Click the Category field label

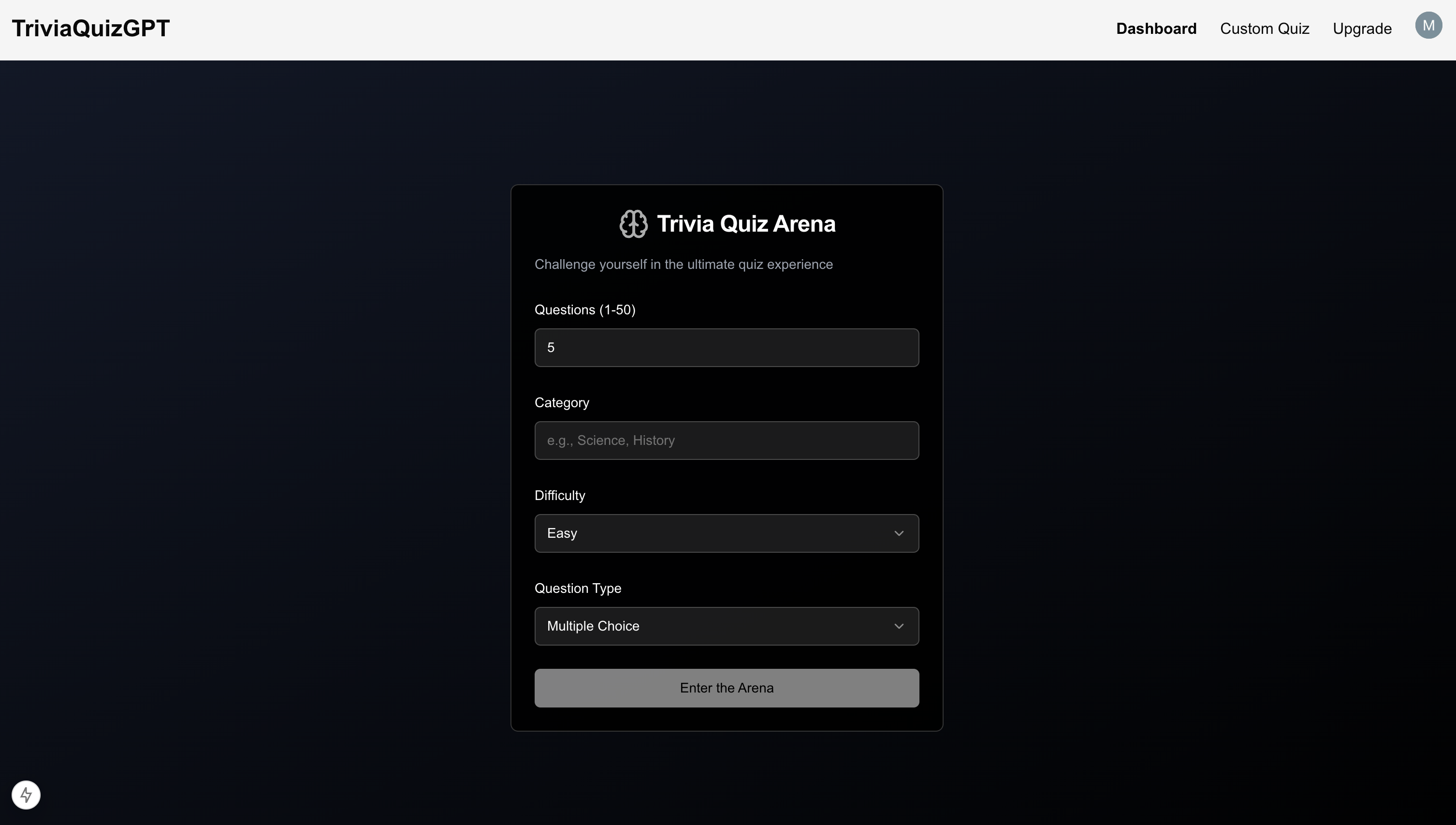coord(561,403)
